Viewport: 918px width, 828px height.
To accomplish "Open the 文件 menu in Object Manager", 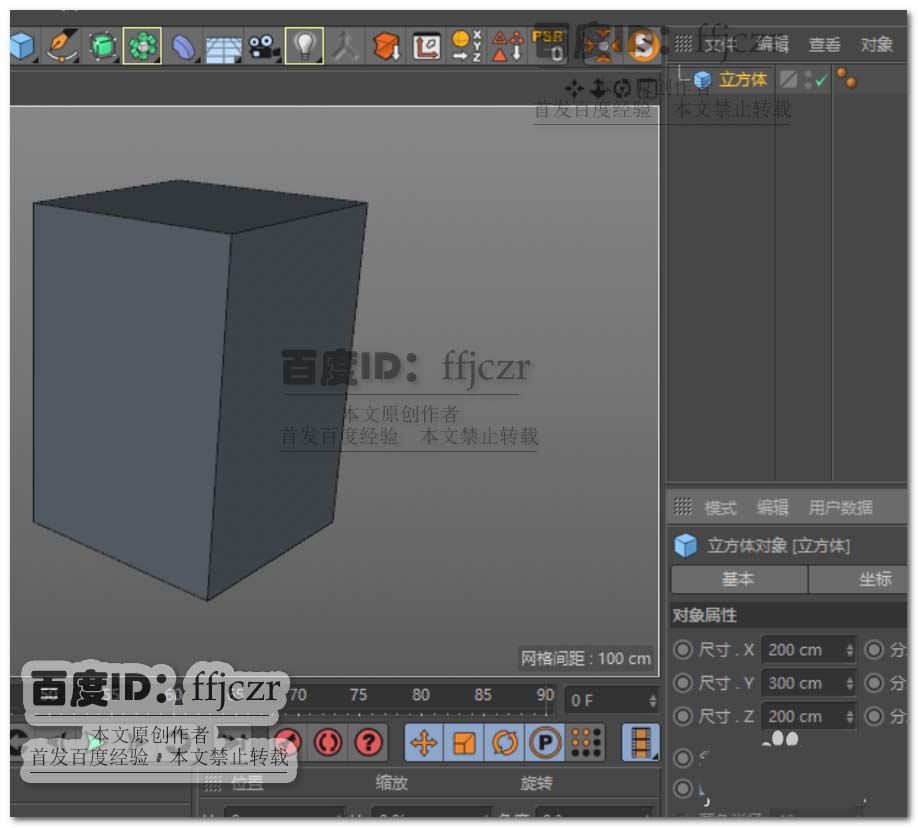I will [x=720, y=45].
